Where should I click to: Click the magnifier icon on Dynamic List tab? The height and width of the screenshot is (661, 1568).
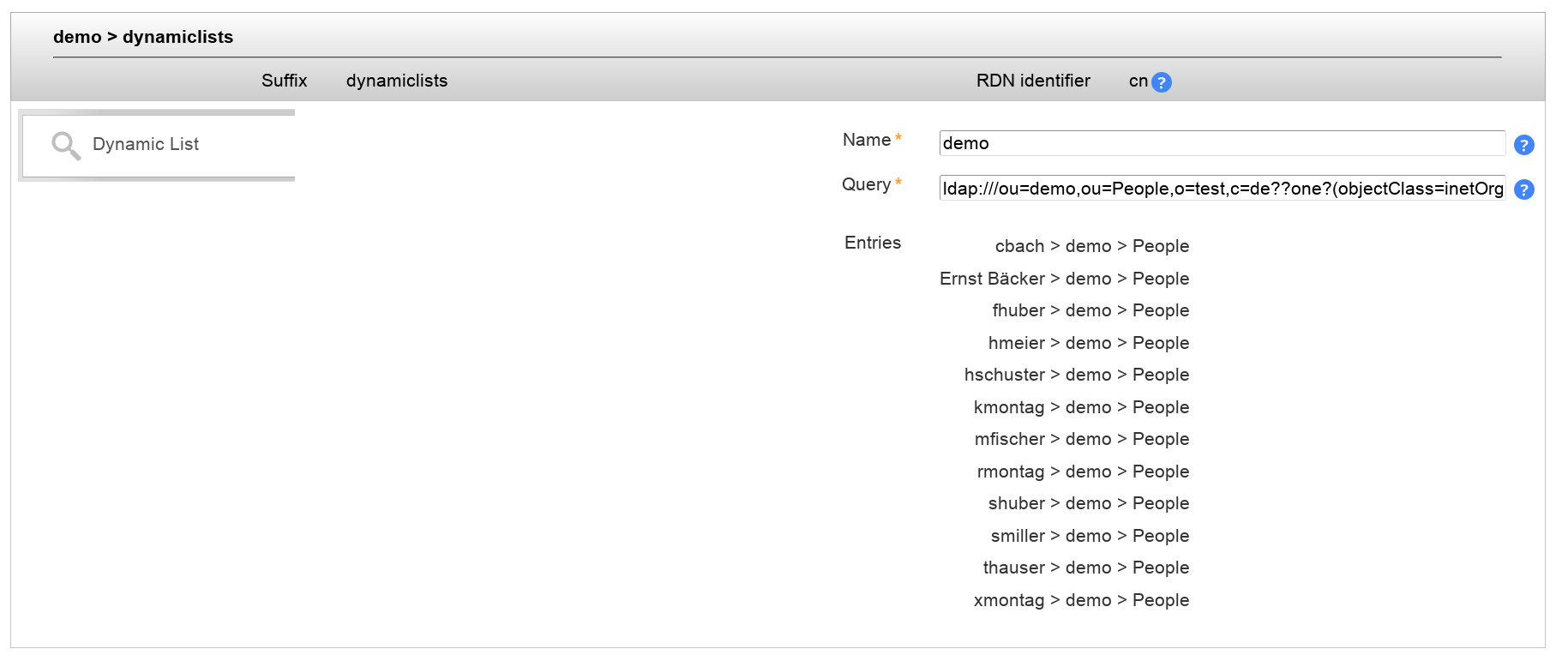[66, 145]
